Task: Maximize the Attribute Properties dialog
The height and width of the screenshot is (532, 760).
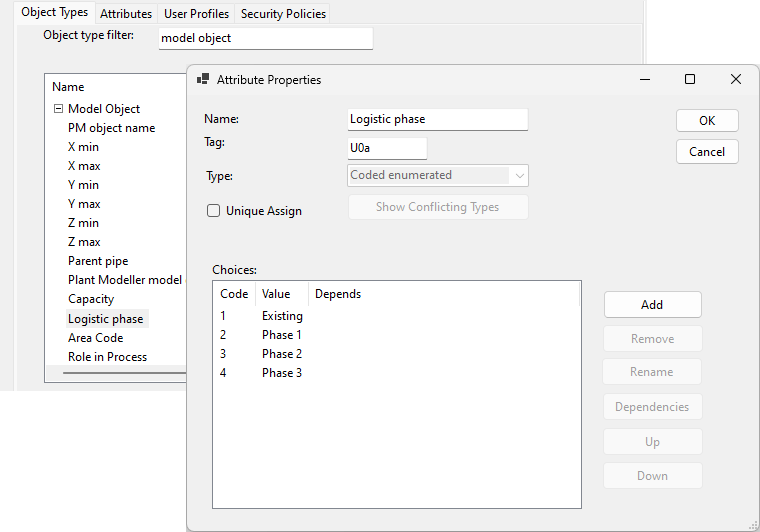Action: (690, 80)
